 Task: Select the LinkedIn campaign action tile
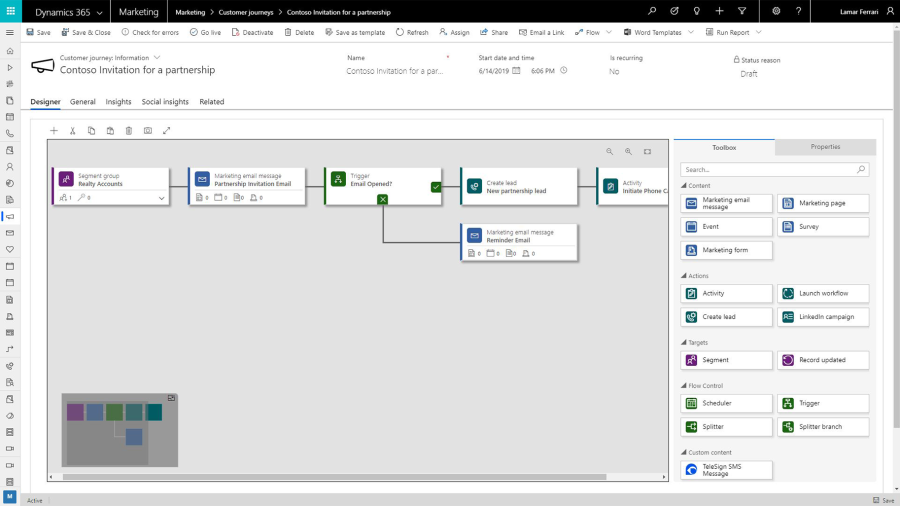click(823, 317)
